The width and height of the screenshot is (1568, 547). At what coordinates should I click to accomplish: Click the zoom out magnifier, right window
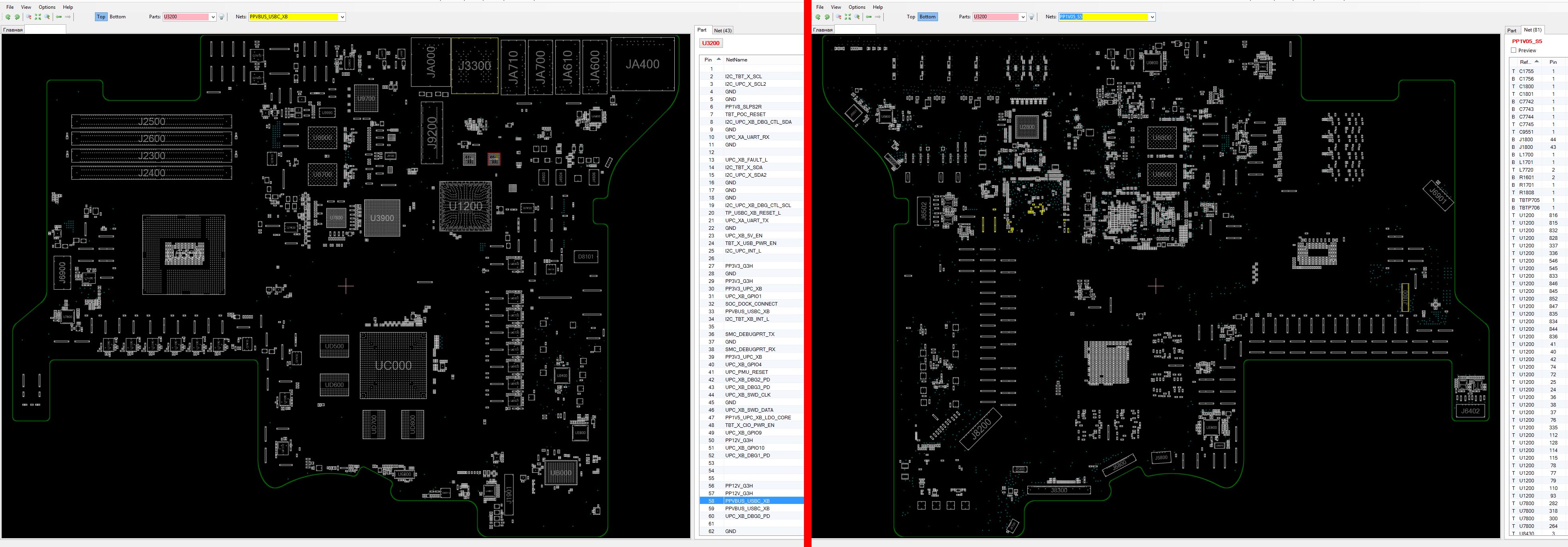tap(839, 17)
